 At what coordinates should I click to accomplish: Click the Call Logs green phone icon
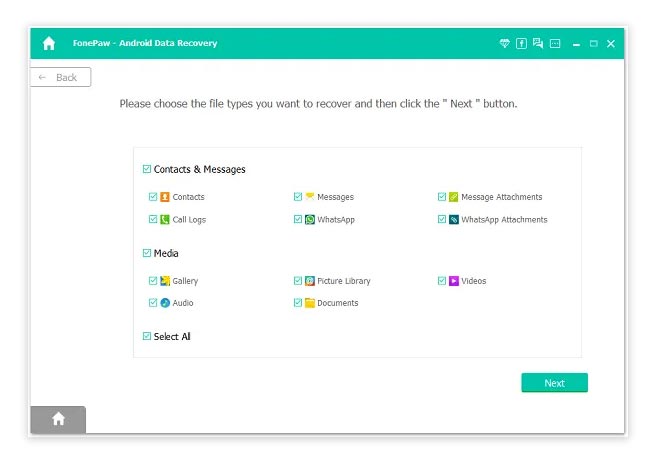pos(165,219)
